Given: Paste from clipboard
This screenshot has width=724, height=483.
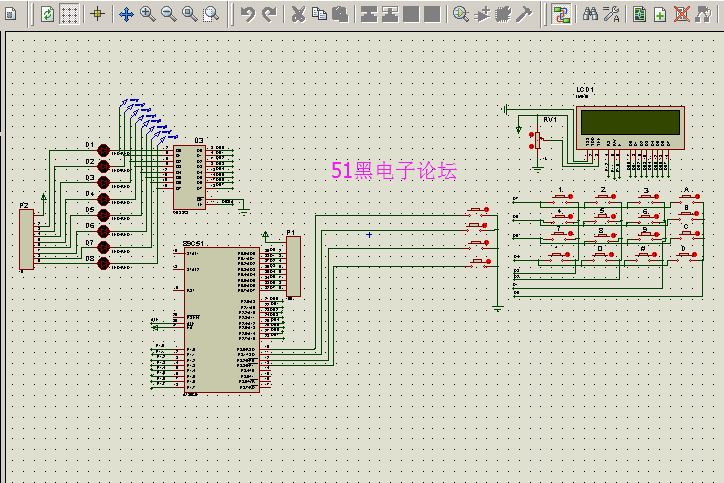Looking at the screenshot, I should click(x=340, y=14).
